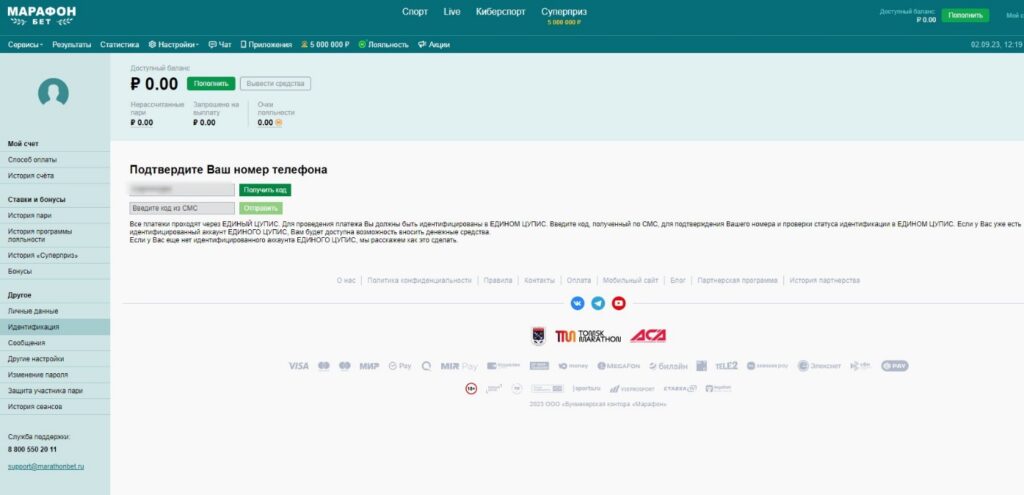Open История пари in the sidebar
Viewport: 1024px width, 495px height.
tap(55, 216)
